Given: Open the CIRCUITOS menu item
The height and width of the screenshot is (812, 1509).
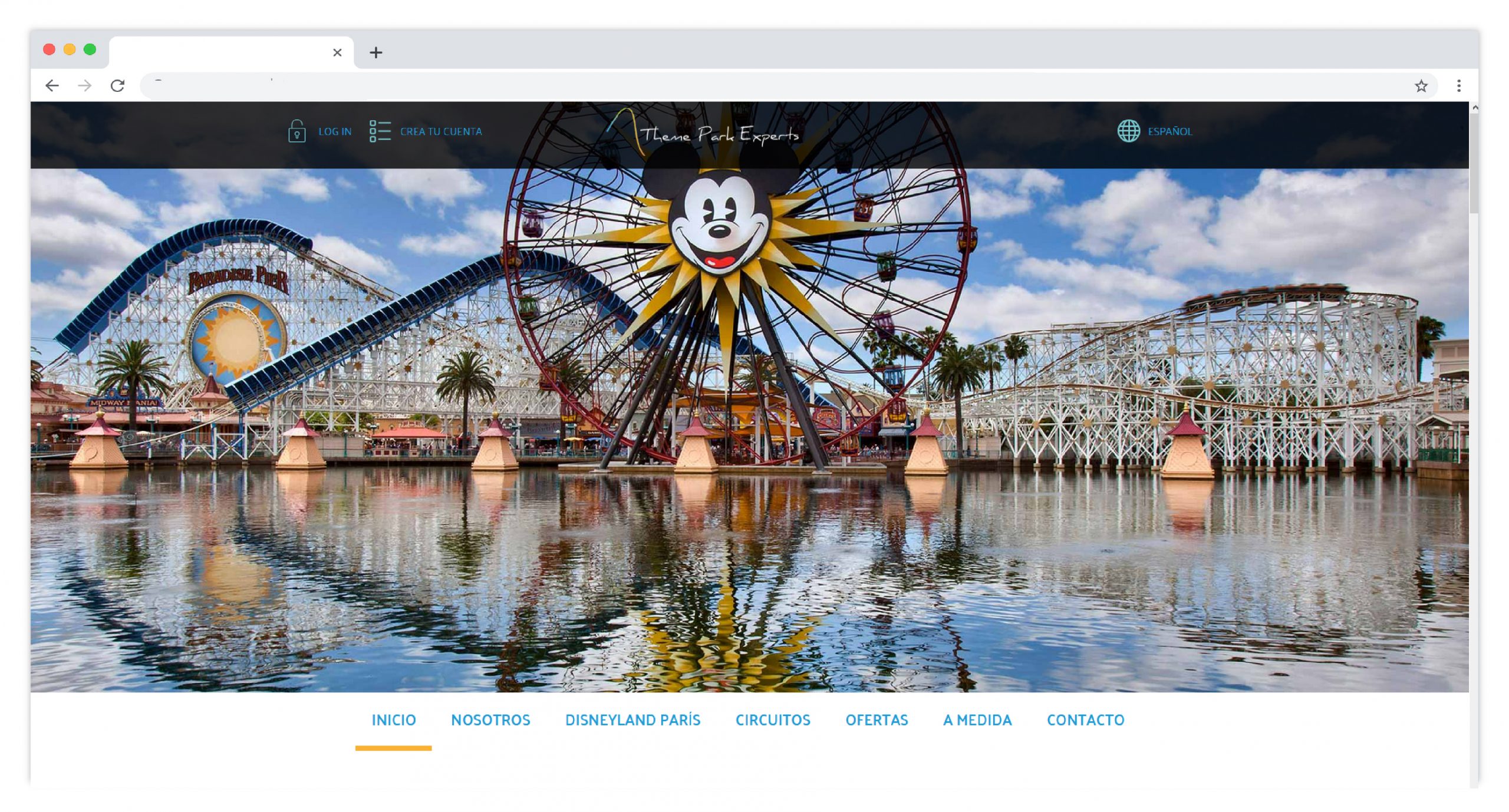Looking at the screenshot, I should click(772, 719).
